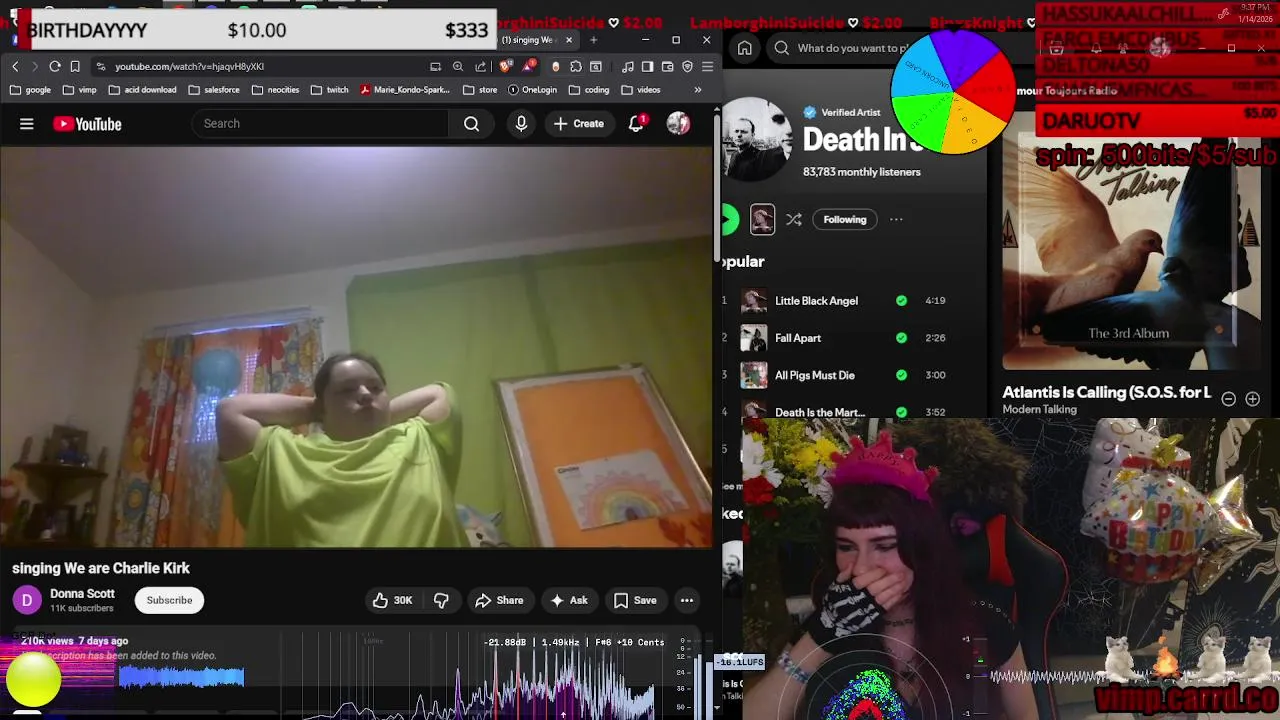Dislike the YouTube video
Viewport: 1280px width, 720px height.
point(441,600)
